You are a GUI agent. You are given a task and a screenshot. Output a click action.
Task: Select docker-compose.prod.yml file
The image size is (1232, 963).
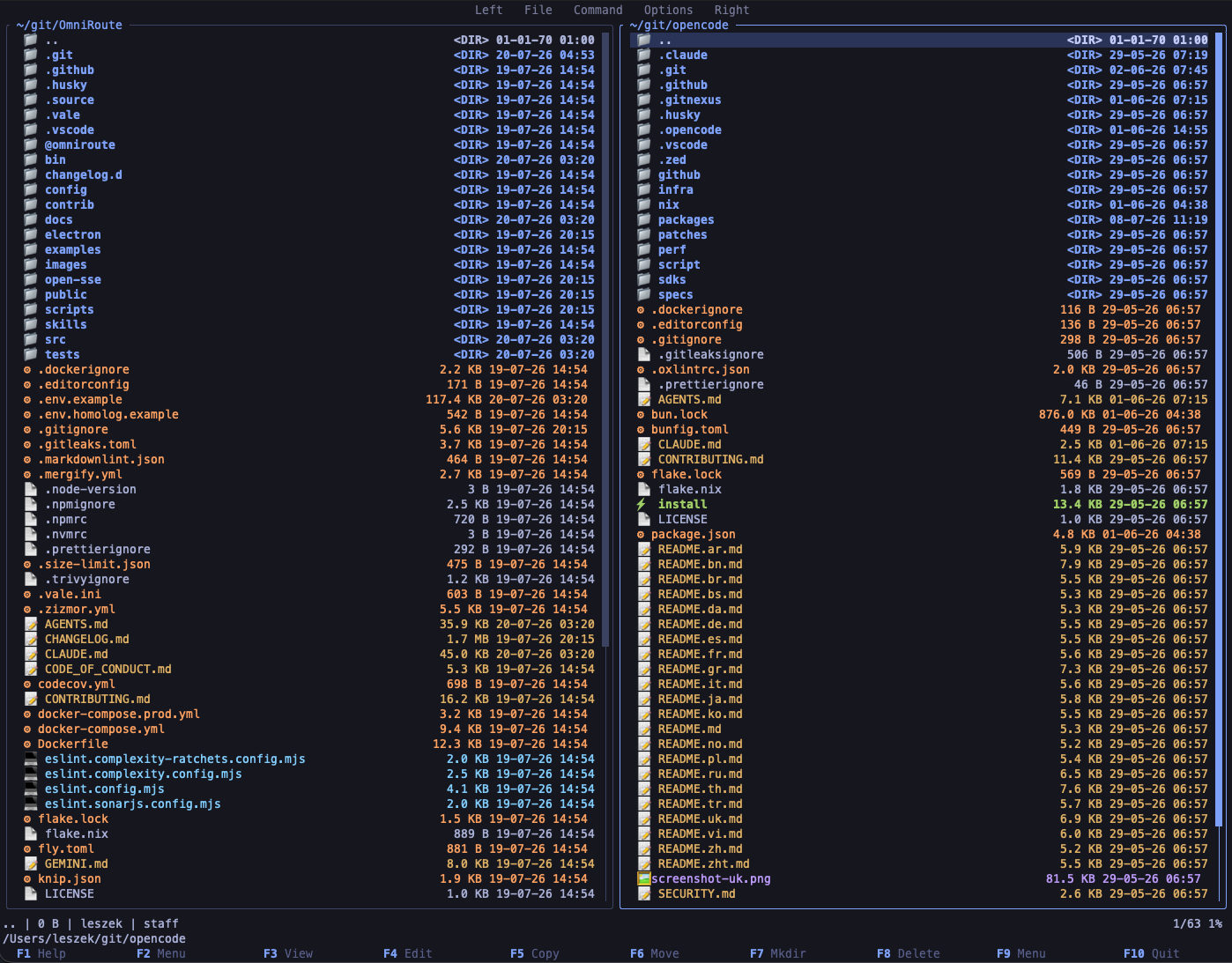119,714
